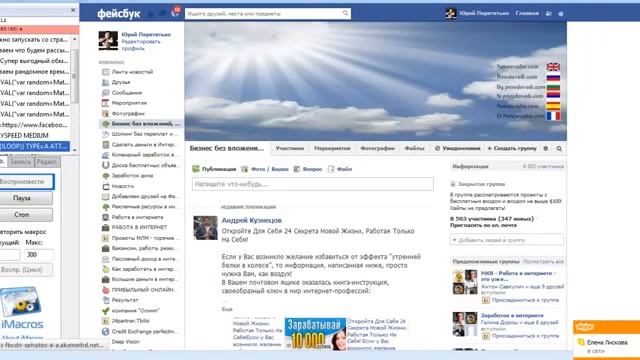
Task: Select the 'https://www.faceboo...' macro line
Action: click(x=34, y=125)
